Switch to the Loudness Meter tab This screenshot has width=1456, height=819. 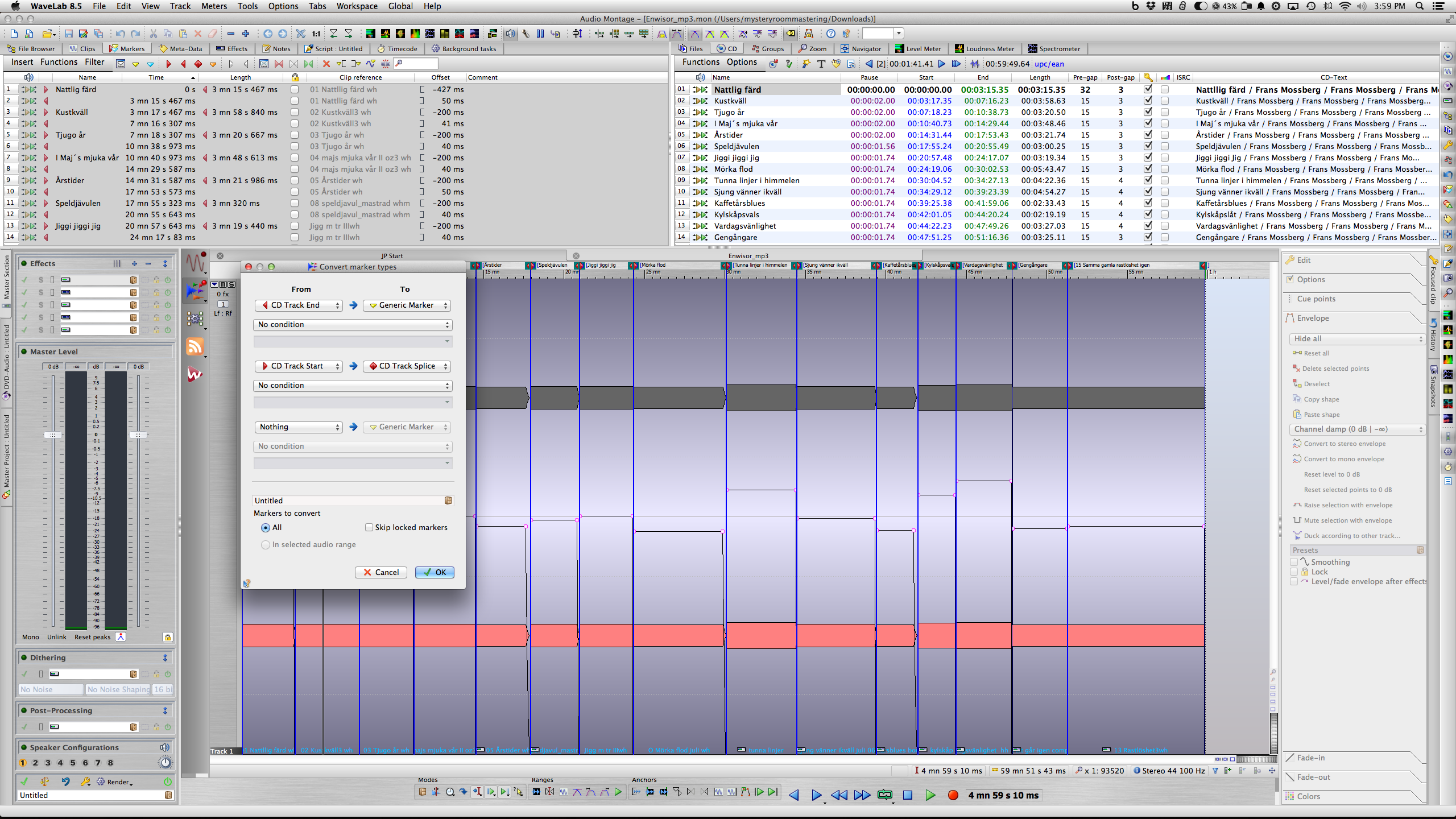tap(984, 49)
